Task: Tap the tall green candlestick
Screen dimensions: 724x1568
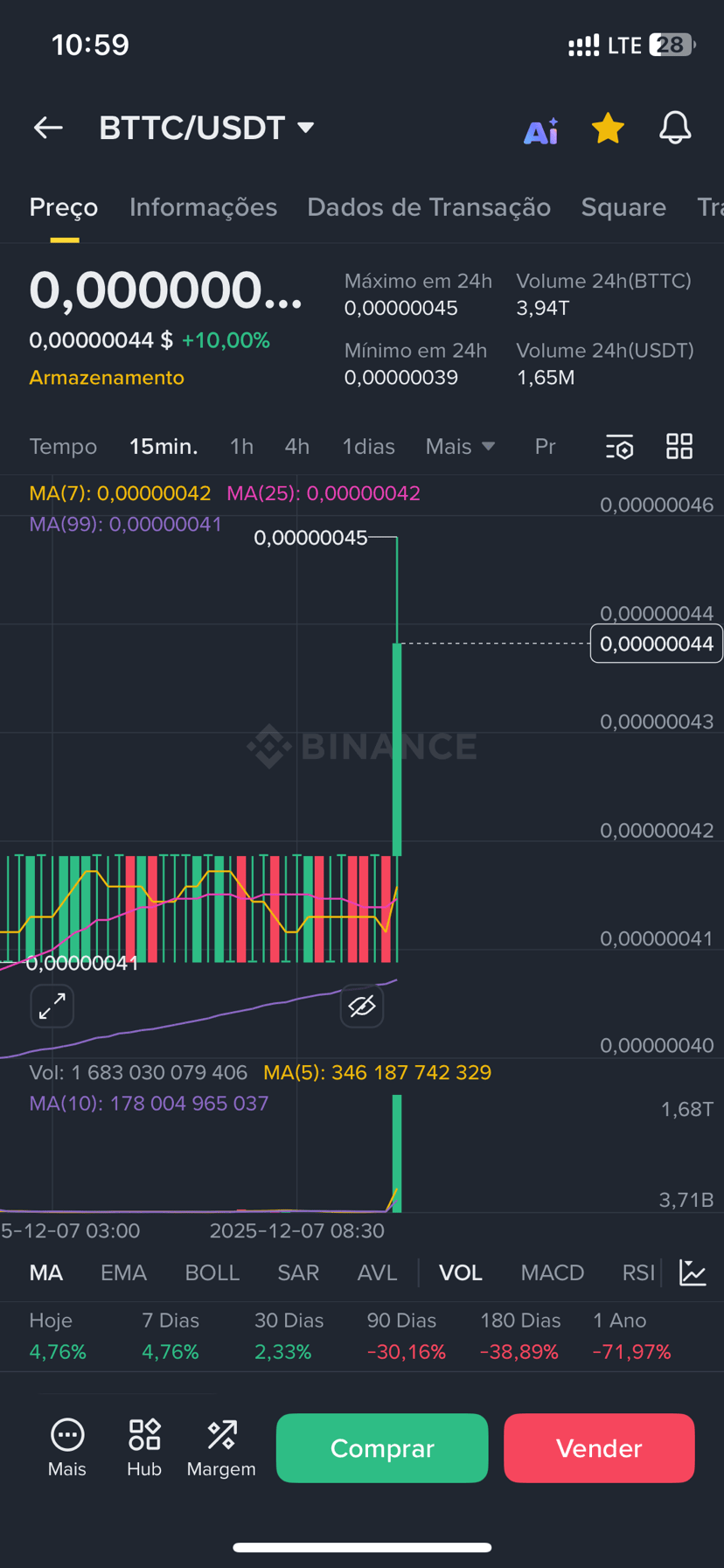Action: point(397,749)
